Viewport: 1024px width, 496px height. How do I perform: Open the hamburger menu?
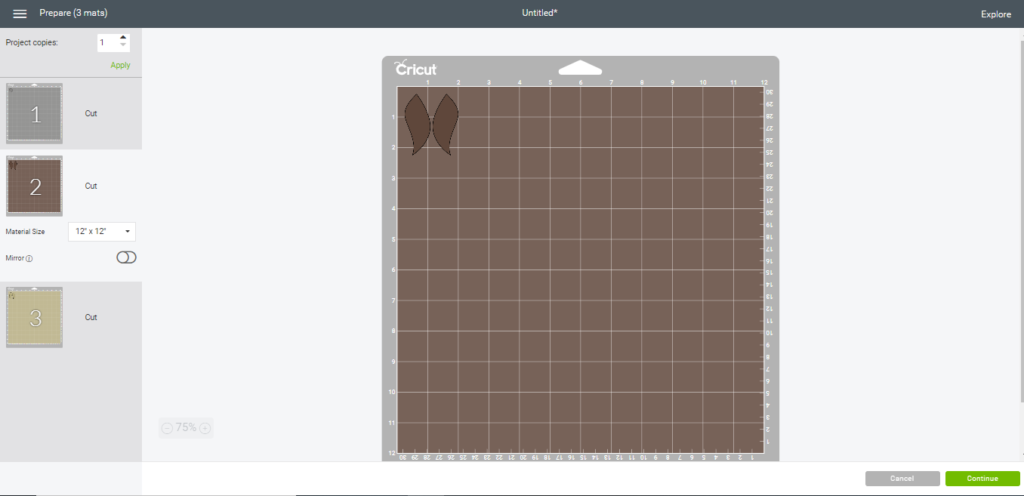[x=19, y=14]
